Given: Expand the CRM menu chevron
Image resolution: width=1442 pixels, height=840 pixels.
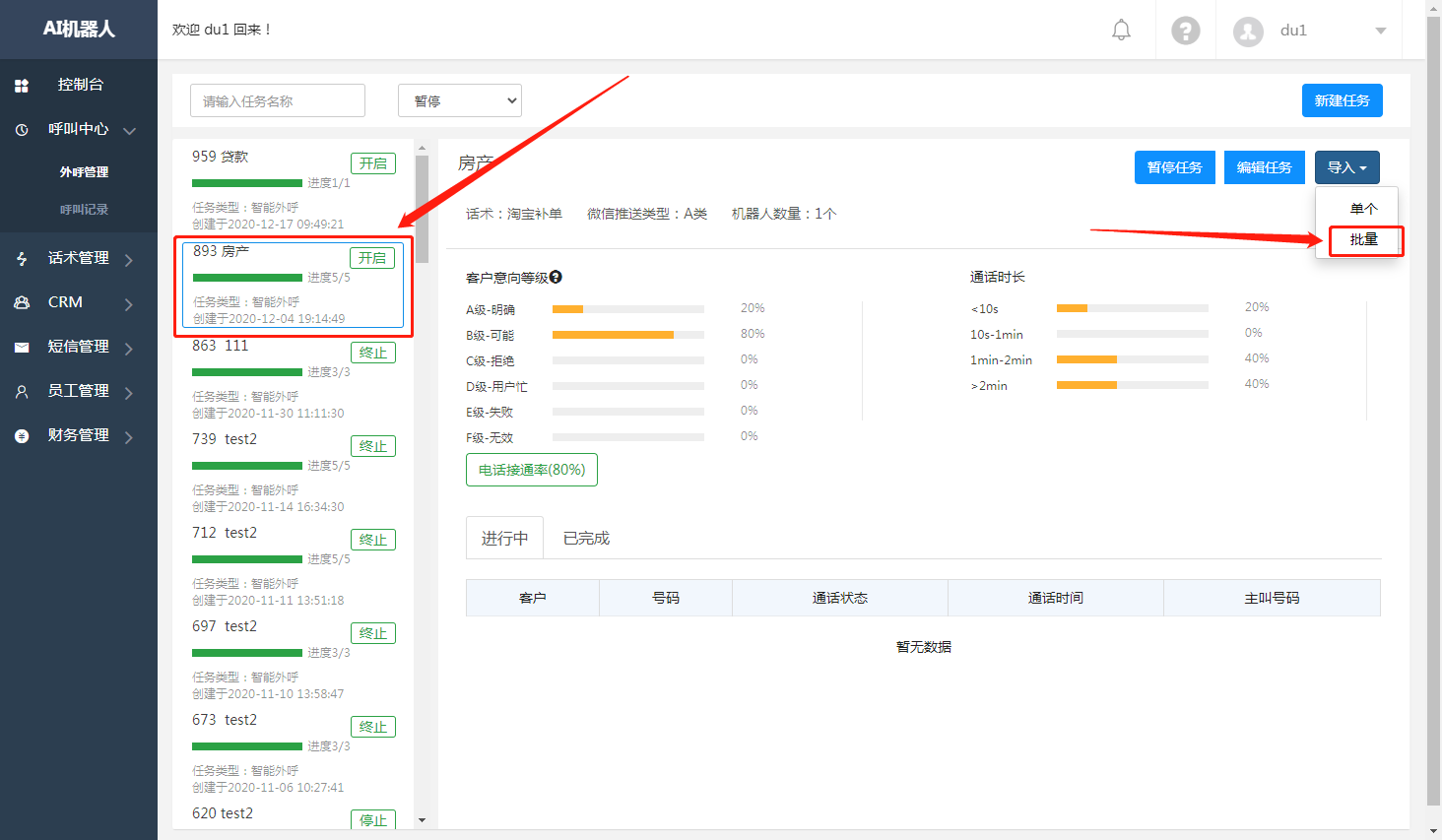Looking at the screenshot, I should click(129, 304).
